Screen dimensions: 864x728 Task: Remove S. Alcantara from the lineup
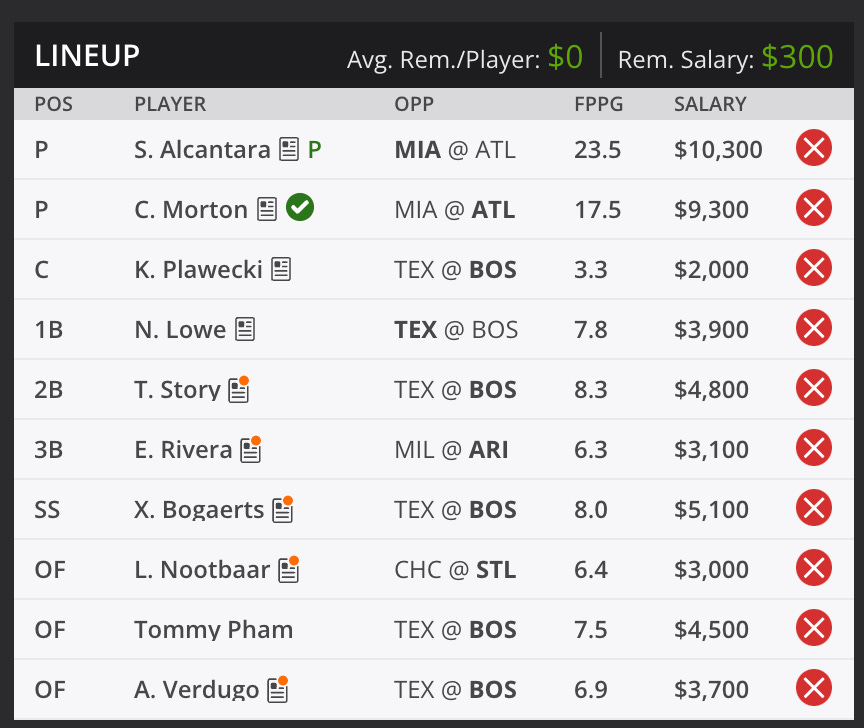(814, 147)
